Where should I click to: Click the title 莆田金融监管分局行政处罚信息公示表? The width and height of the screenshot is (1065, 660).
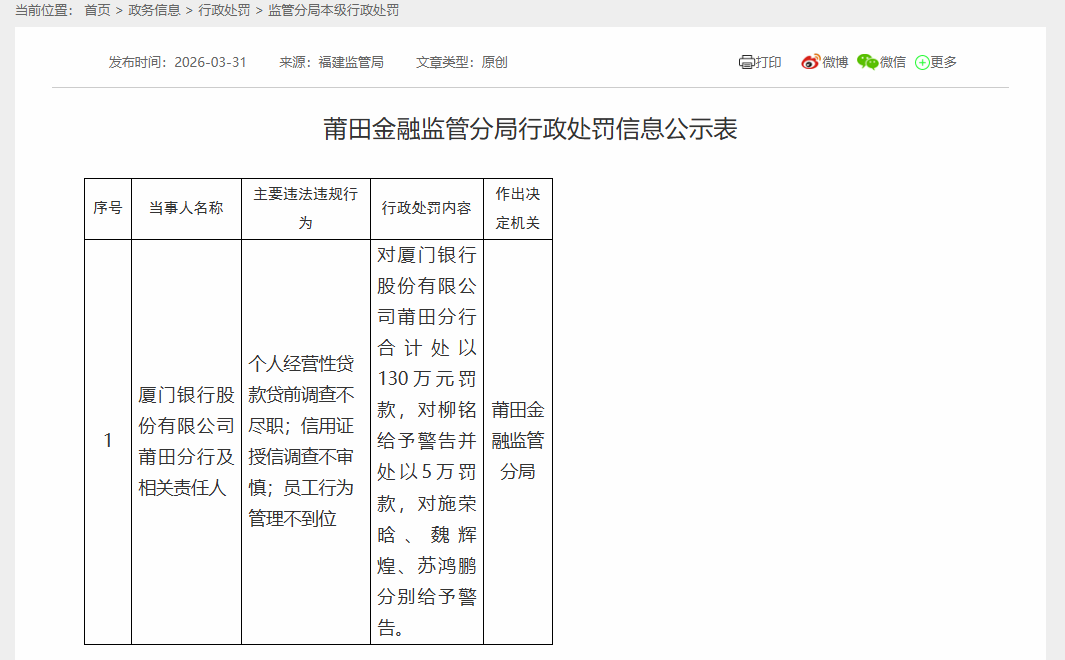(530, 129)
